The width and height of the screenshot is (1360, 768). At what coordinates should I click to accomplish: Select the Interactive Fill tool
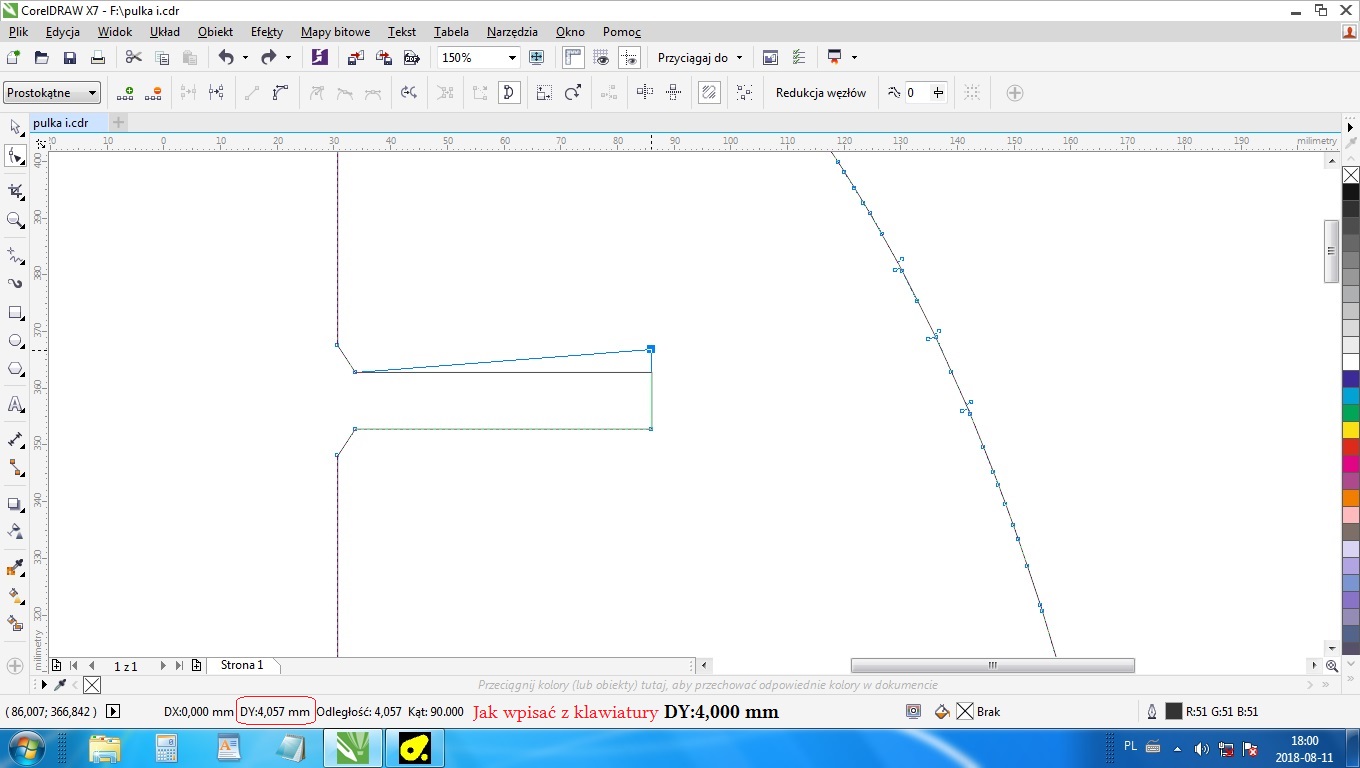click(15, 595)
